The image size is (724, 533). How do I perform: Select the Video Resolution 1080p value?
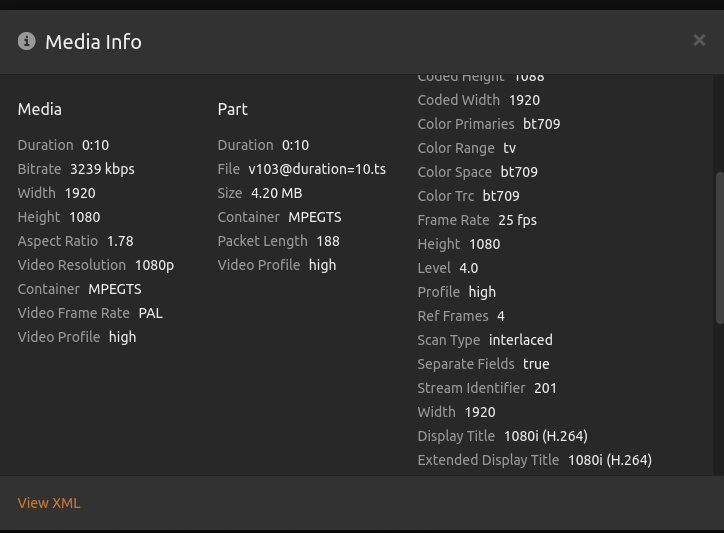(154, 265)
